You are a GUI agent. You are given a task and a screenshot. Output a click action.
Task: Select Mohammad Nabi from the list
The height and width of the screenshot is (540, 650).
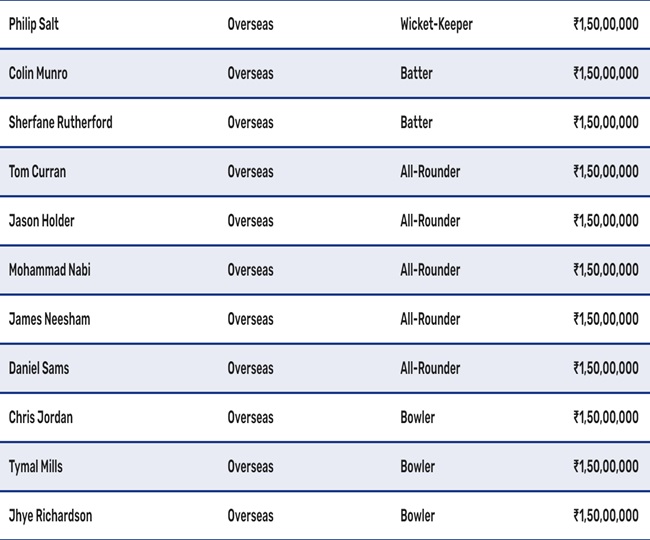coord(49,270)
